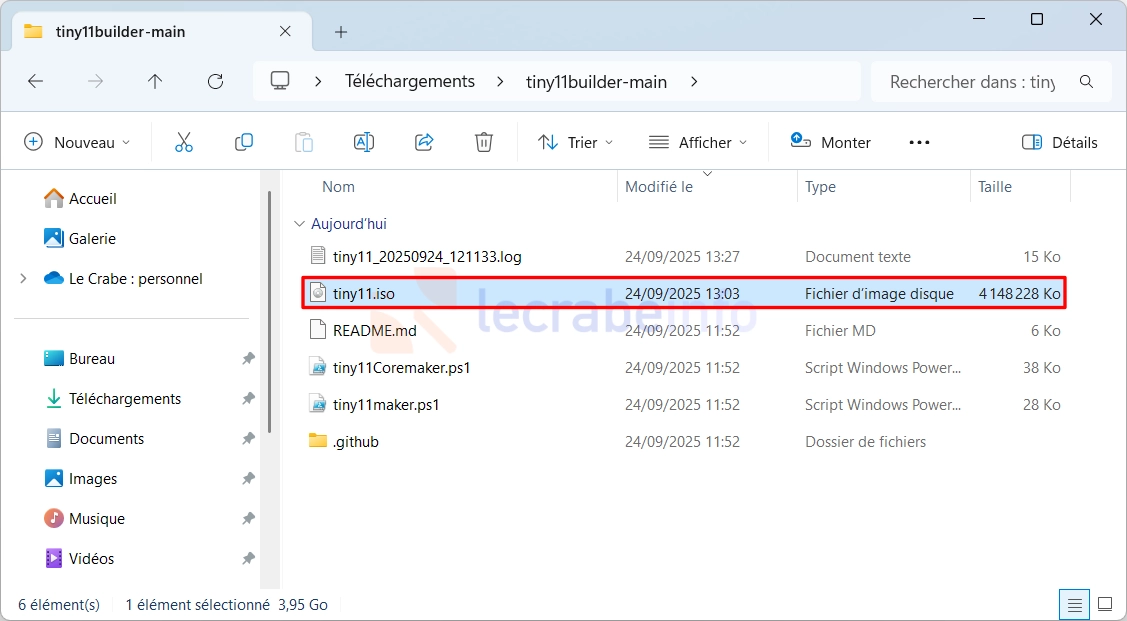Click the Share icon

pos(424,142)
